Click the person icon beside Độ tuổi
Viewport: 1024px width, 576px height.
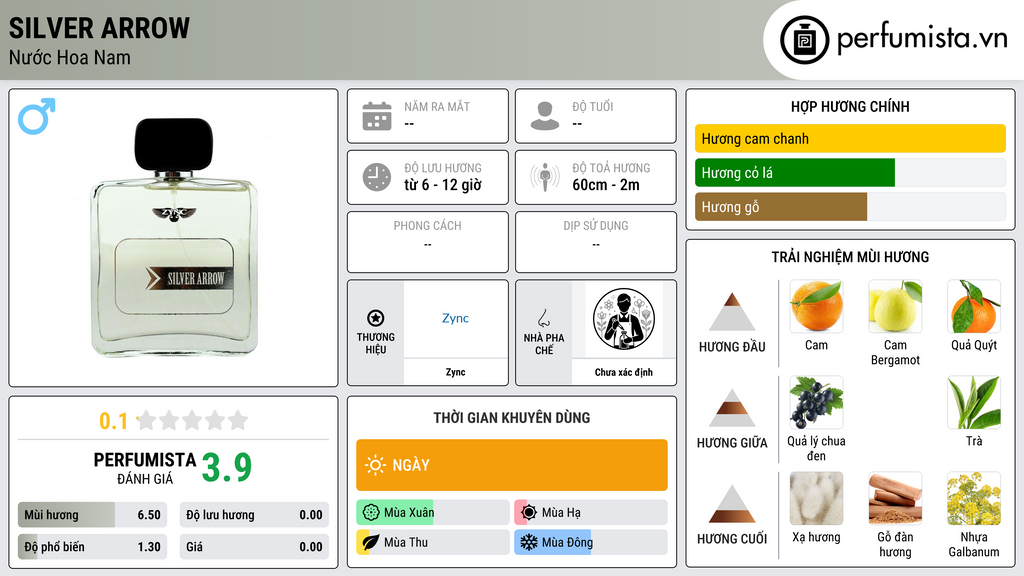[545, 116]
